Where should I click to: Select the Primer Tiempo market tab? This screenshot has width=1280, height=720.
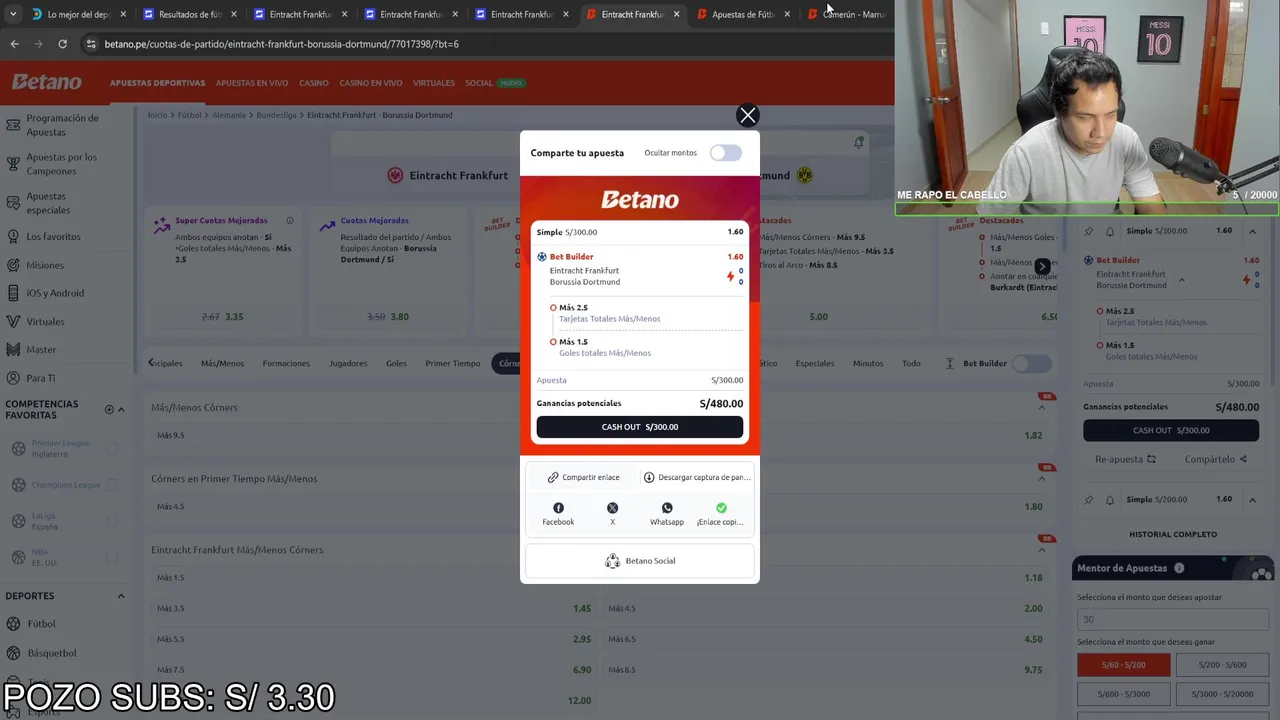[x=452, y=363]
